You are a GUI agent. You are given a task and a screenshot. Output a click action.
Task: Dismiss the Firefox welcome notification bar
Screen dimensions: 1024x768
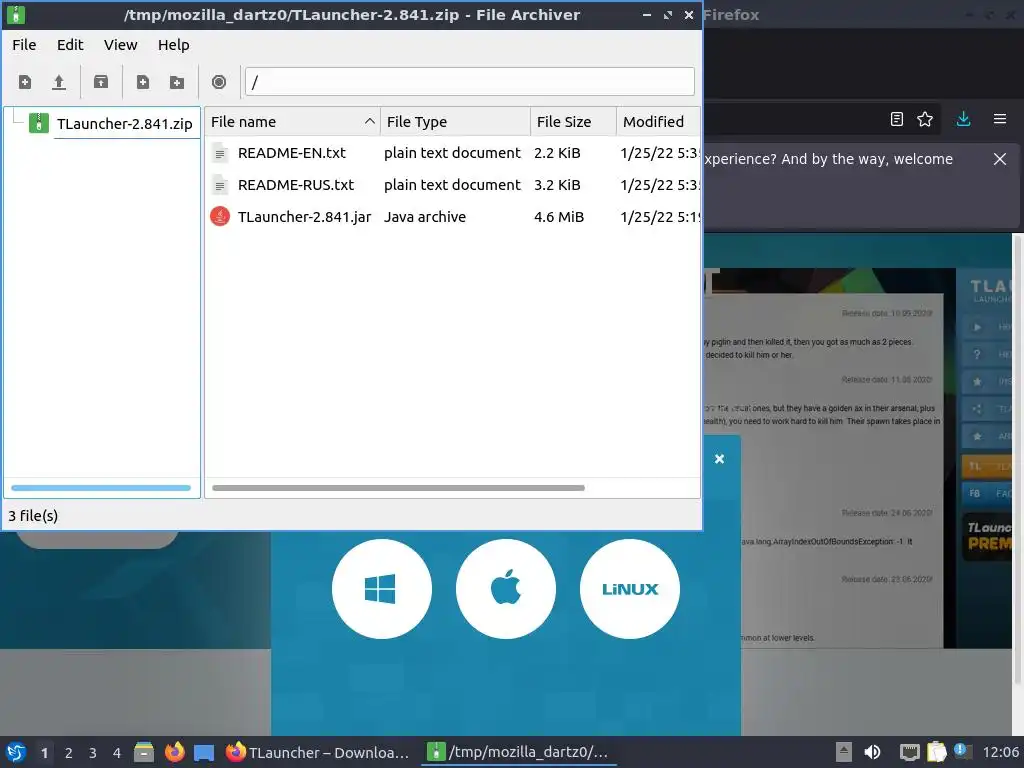[x=1000, y=159]
